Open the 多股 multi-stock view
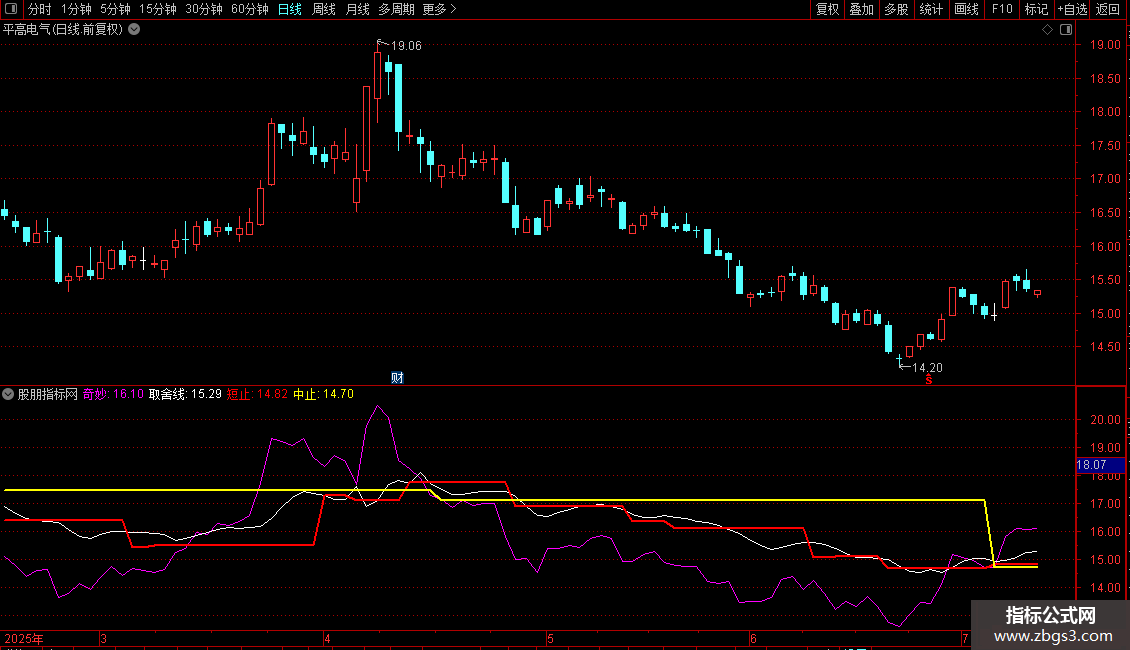1130x650 pixels. [896, 9]
